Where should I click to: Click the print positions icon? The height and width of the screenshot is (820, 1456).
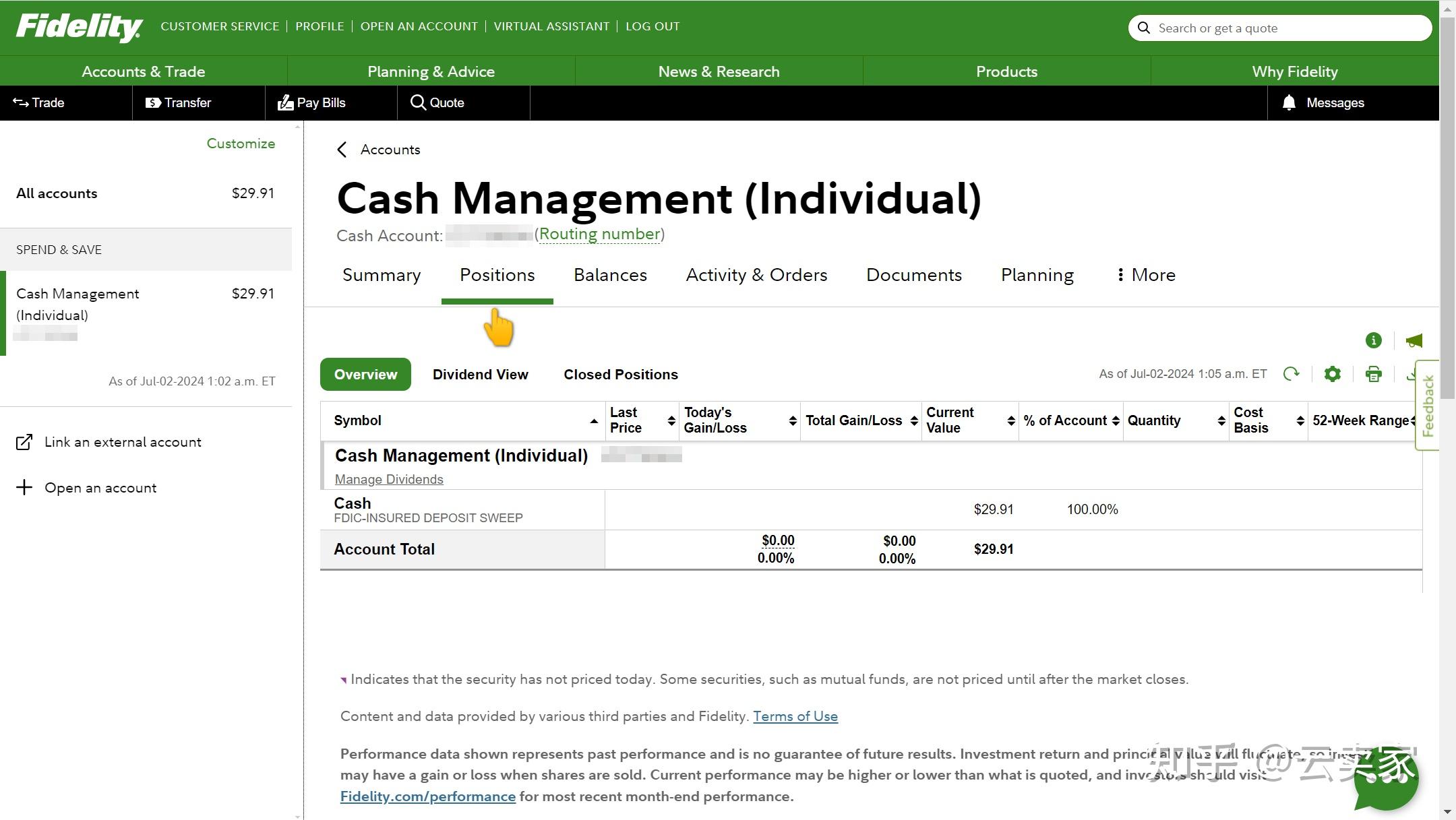coord(1373,374)
